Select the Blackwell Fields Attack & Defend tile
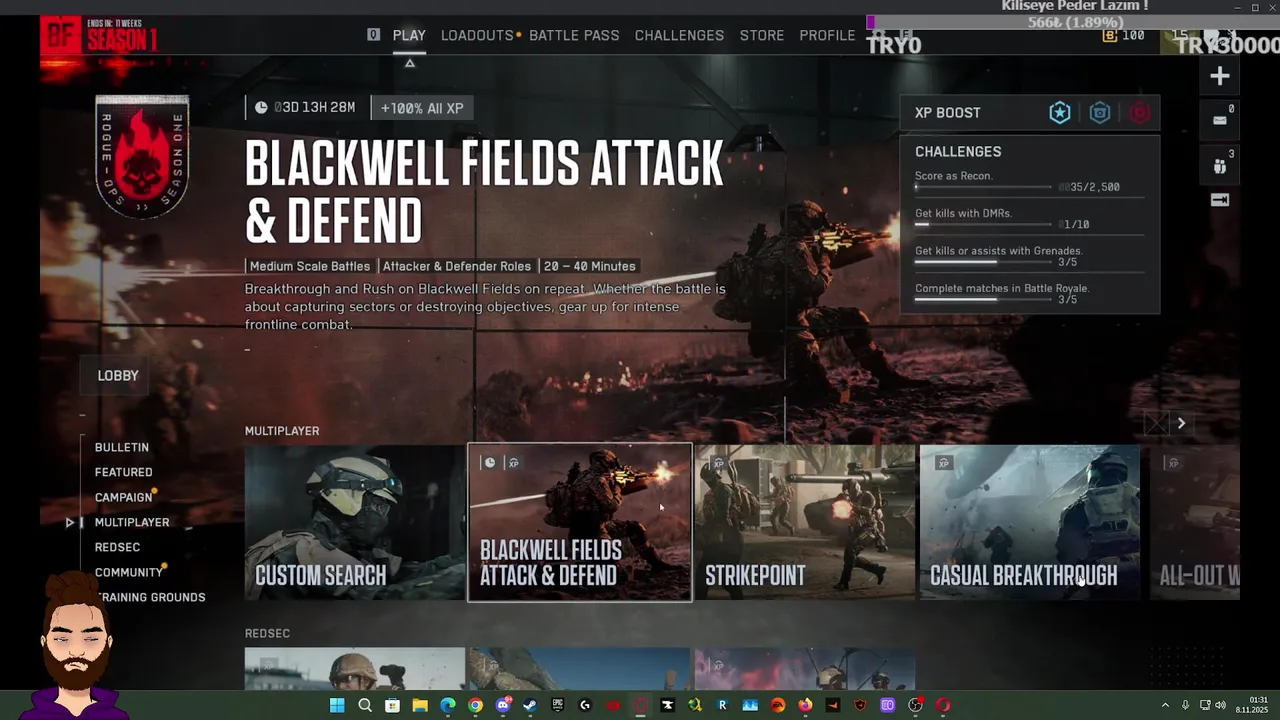 point(580,522)
